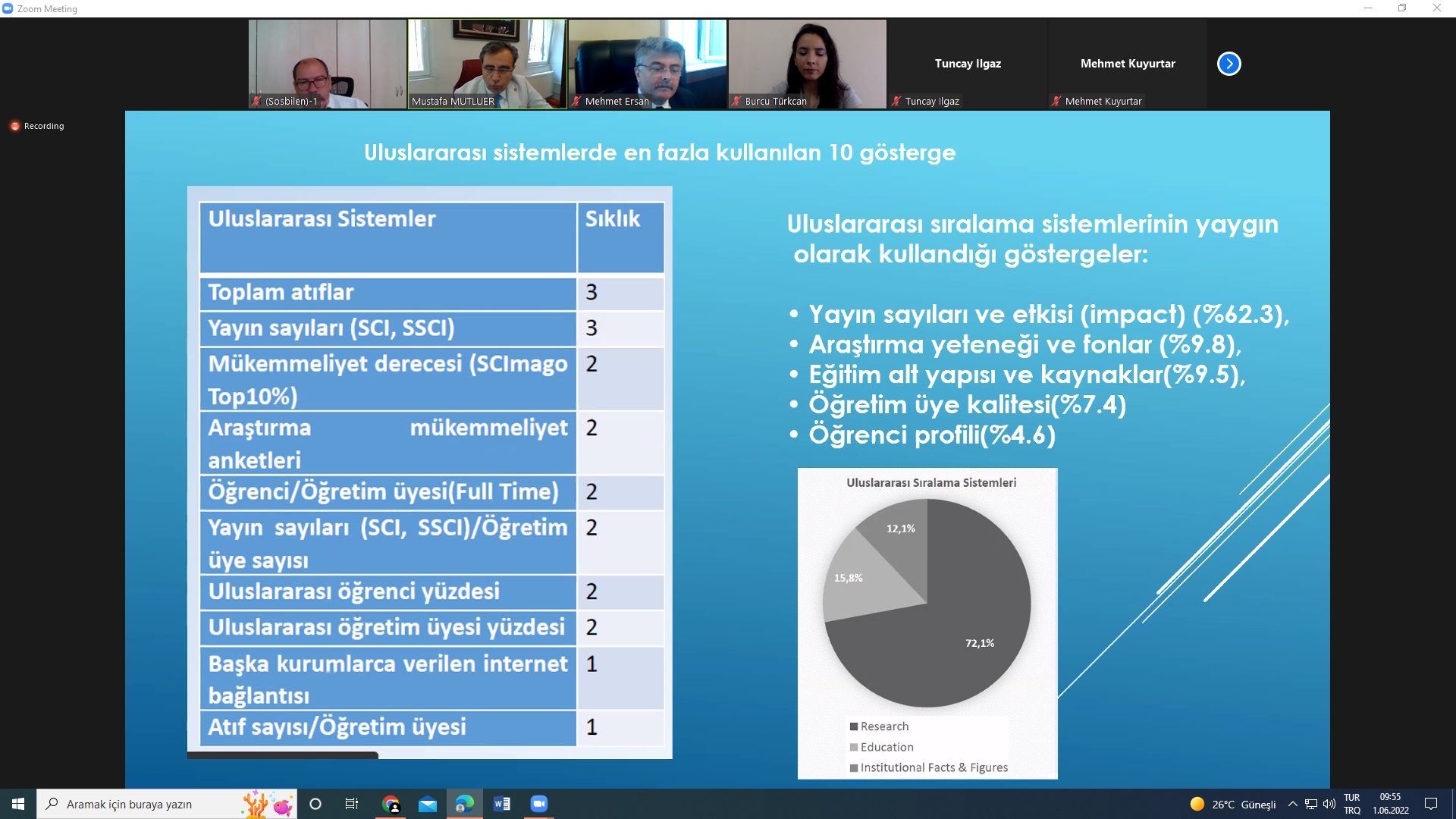Select Mustafa MUTLUER's video thumbnail

point(488,64)
